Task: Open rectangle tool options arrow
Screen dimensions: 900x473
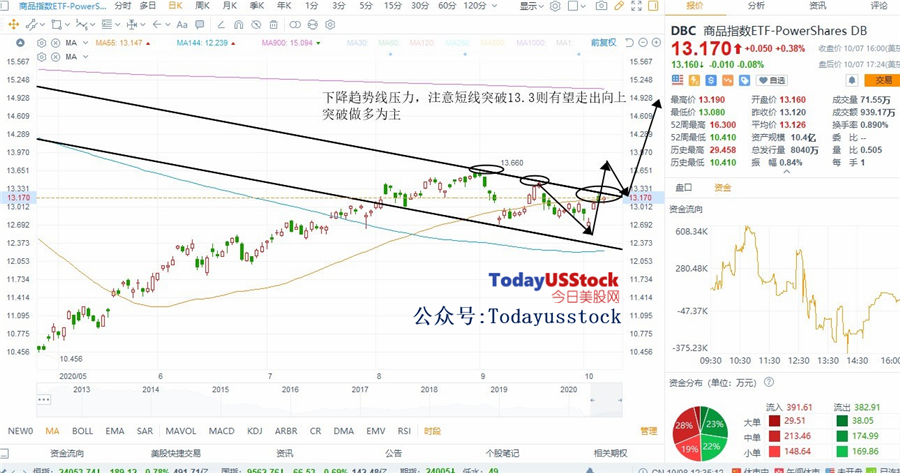Action: [68, 25]
